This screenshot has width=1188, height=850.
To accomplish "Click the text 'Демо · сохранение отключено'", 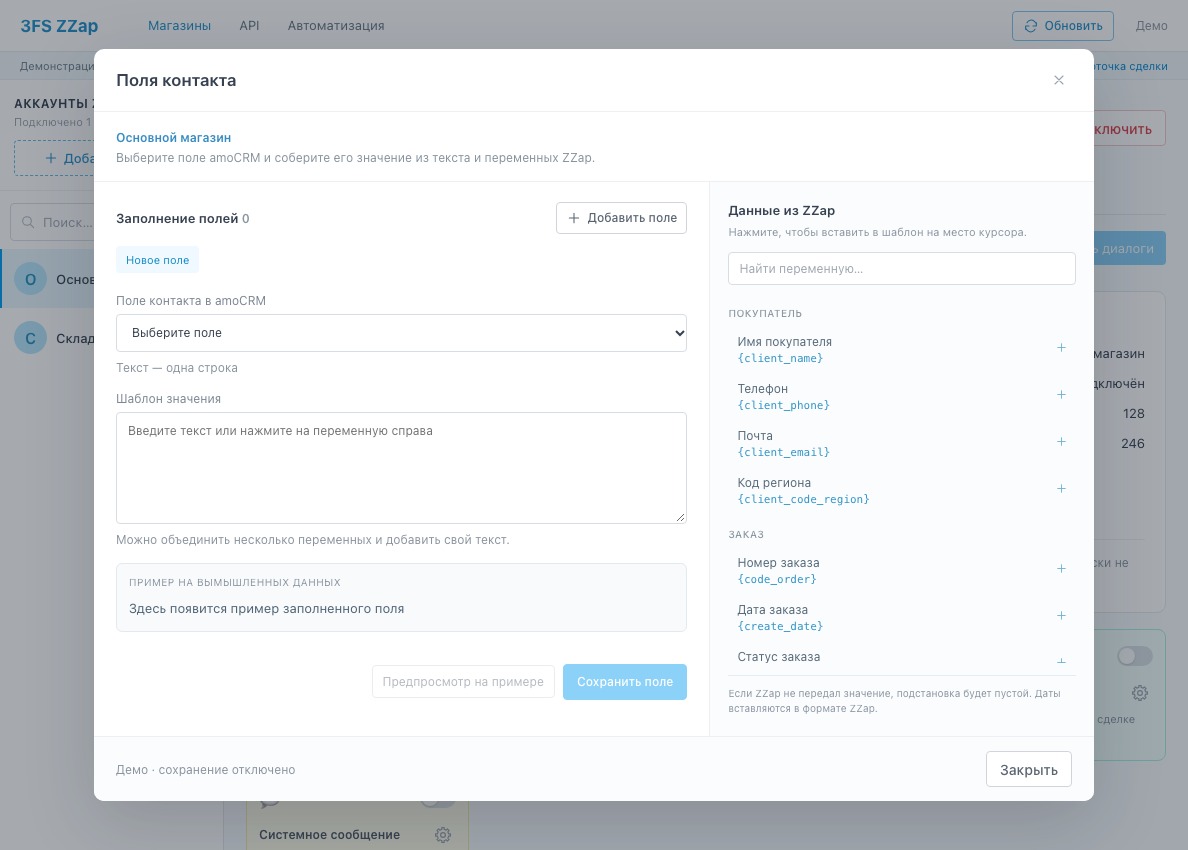I will (x=205, y=770).
